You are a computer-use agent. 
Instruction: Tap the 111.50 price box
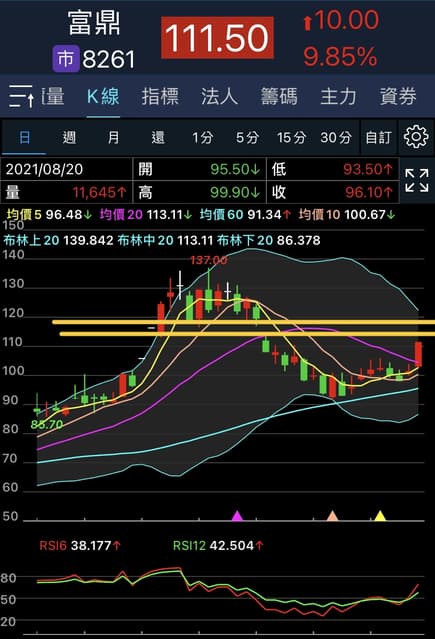pyautogui.click(x=217, y=38)
